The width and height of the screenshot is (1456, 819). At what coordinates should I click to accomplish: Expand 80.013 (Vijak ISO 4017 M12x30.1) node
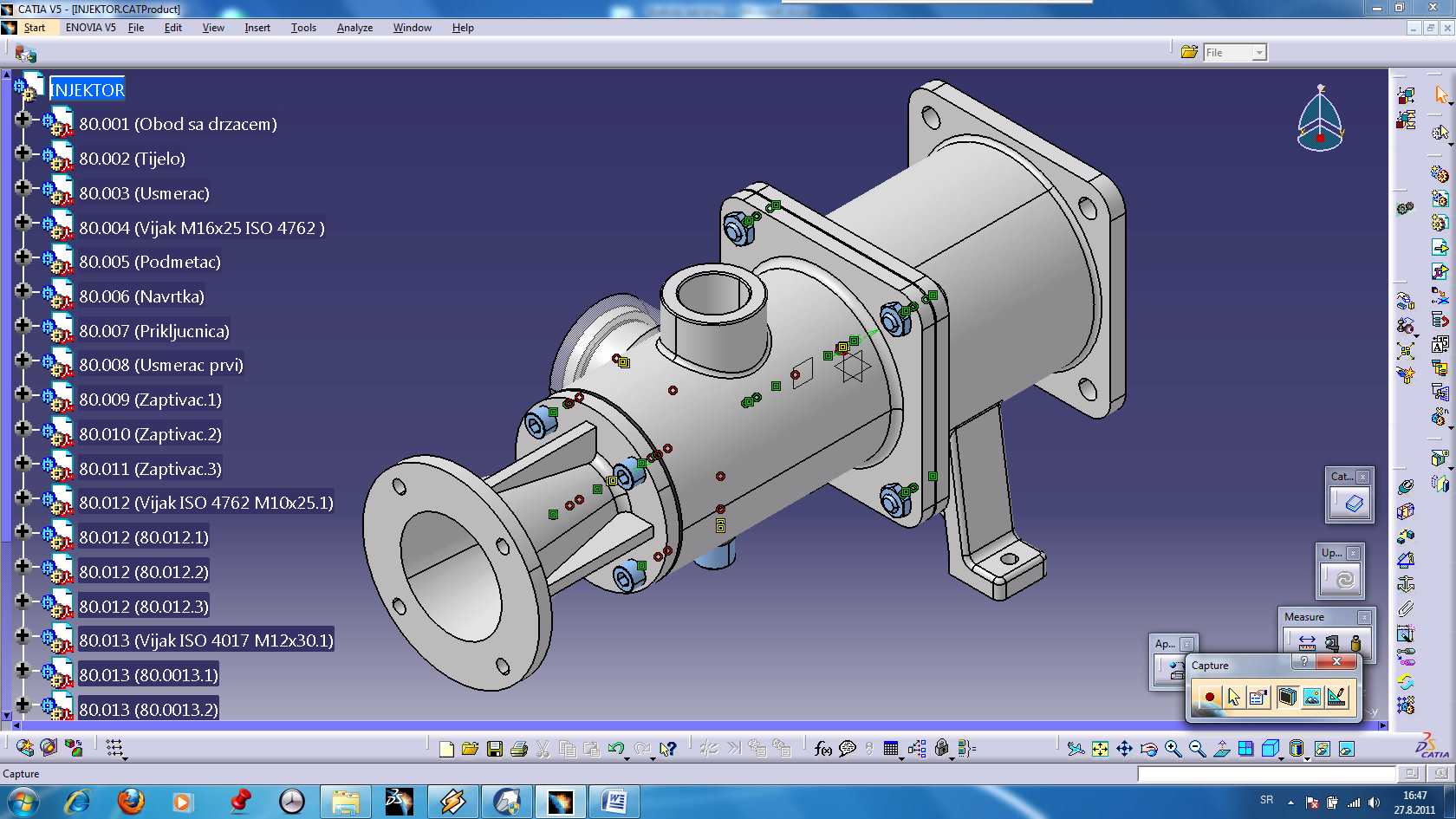pyautogui.click(x=23, y=636)
